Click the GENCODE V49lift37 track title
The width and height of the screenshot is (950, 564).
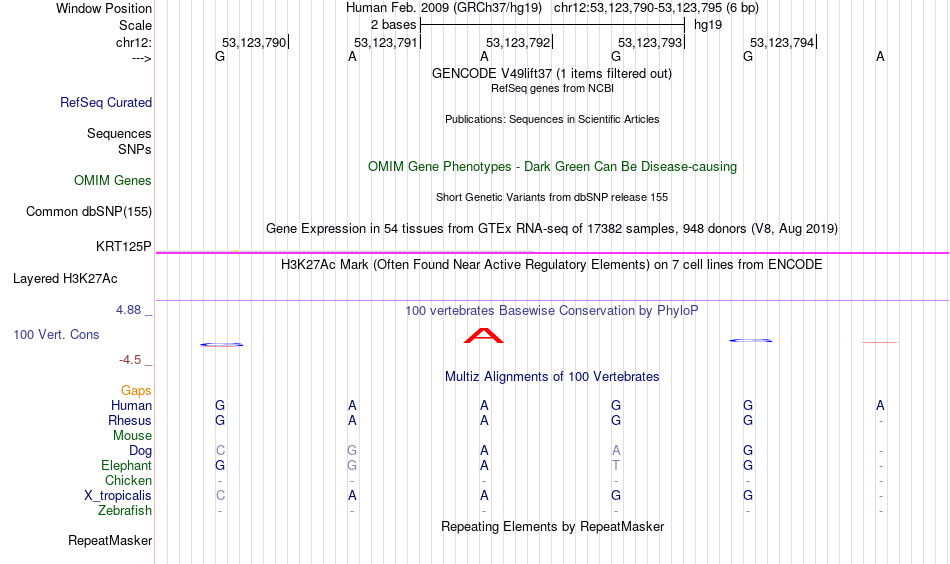point(552,73)
